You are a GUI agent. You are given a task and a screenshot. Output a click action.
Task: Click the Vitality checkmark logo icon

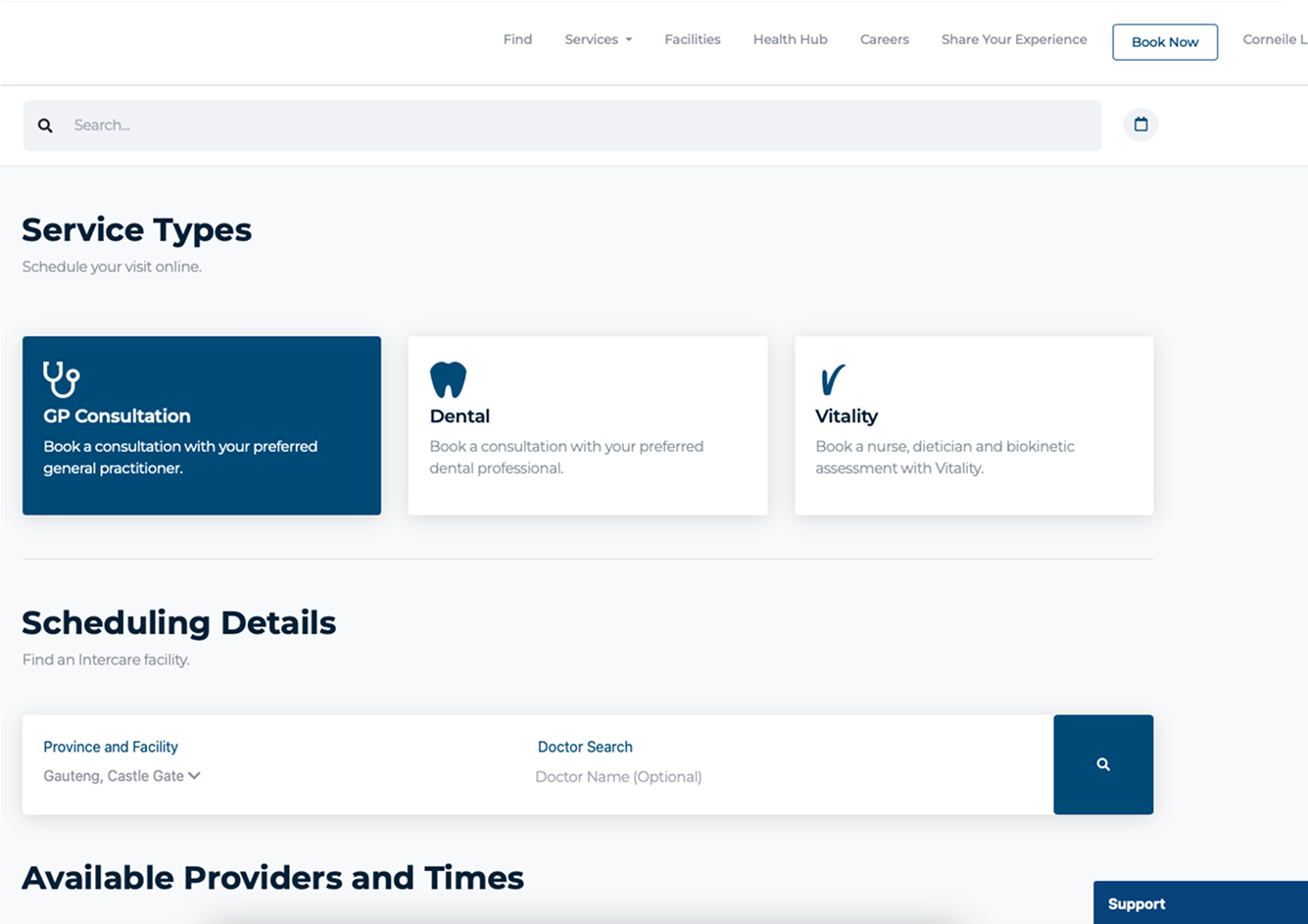pyautogui.click(x=832, y=379)
